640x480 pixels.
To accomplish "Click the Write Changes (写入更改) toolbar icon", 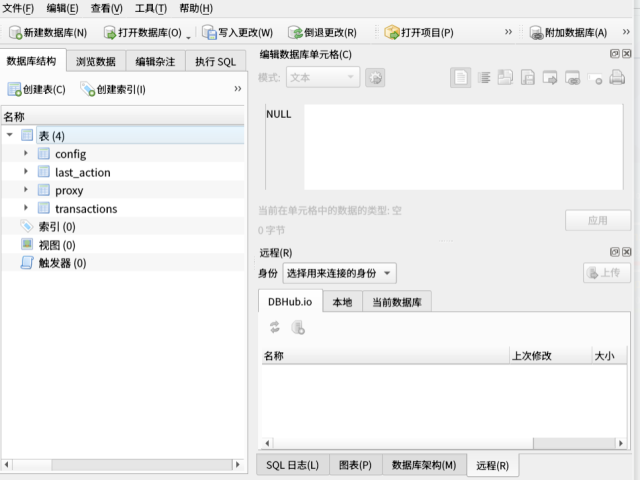I will click(209, 32).
